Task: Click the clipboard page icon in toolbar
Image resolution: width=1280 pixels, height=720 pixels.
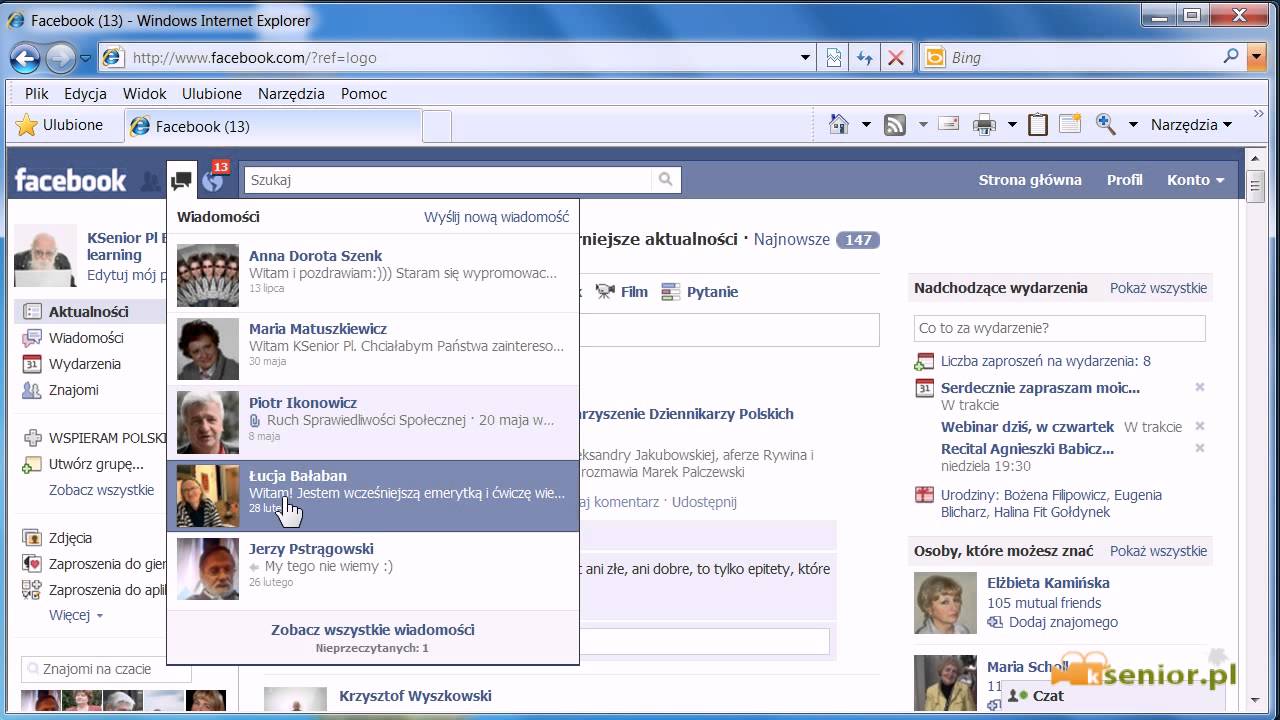Action: click(1038, 124)
